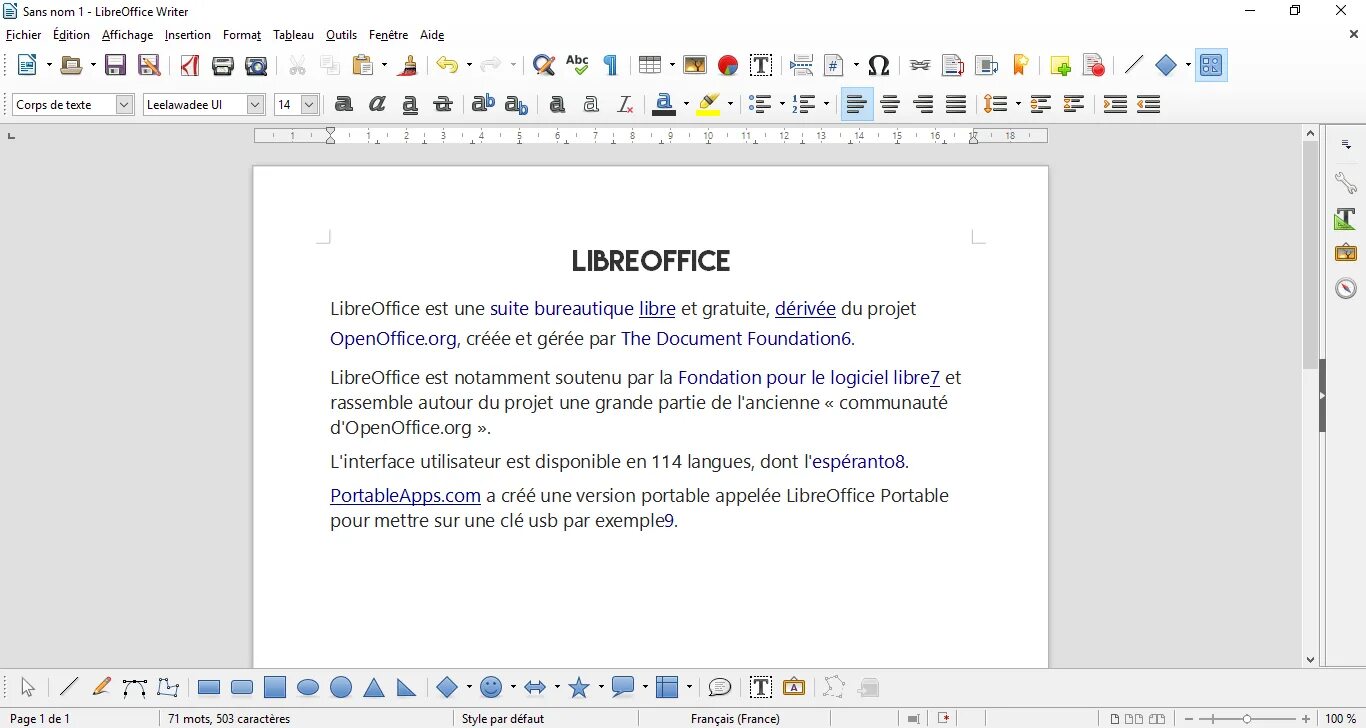Expand the Undo history dropdown arrow
1366x728 pixels.
point(468,66)
